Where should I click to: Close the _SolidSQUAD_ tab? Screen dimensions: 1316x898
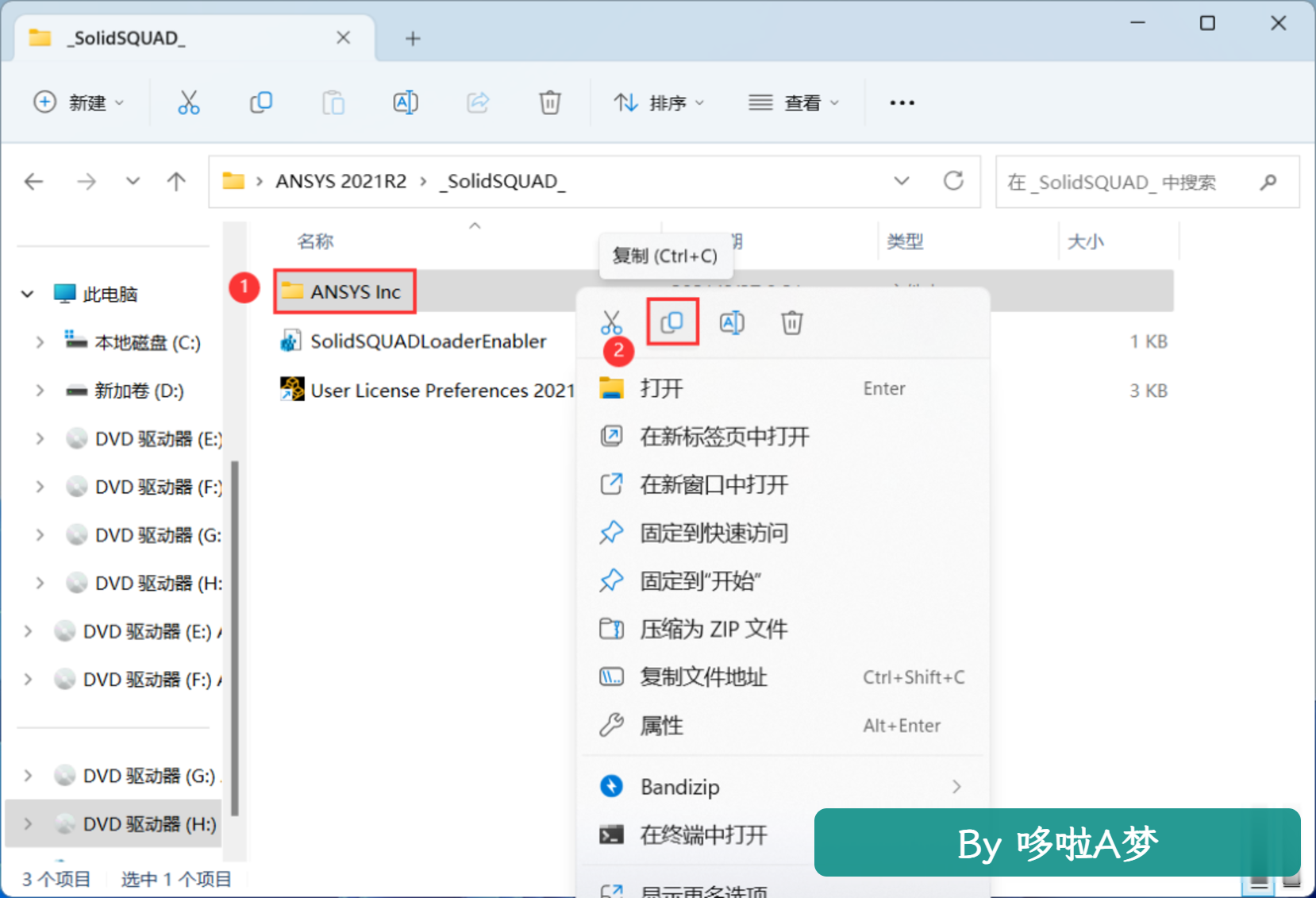(x=343, y=37)
